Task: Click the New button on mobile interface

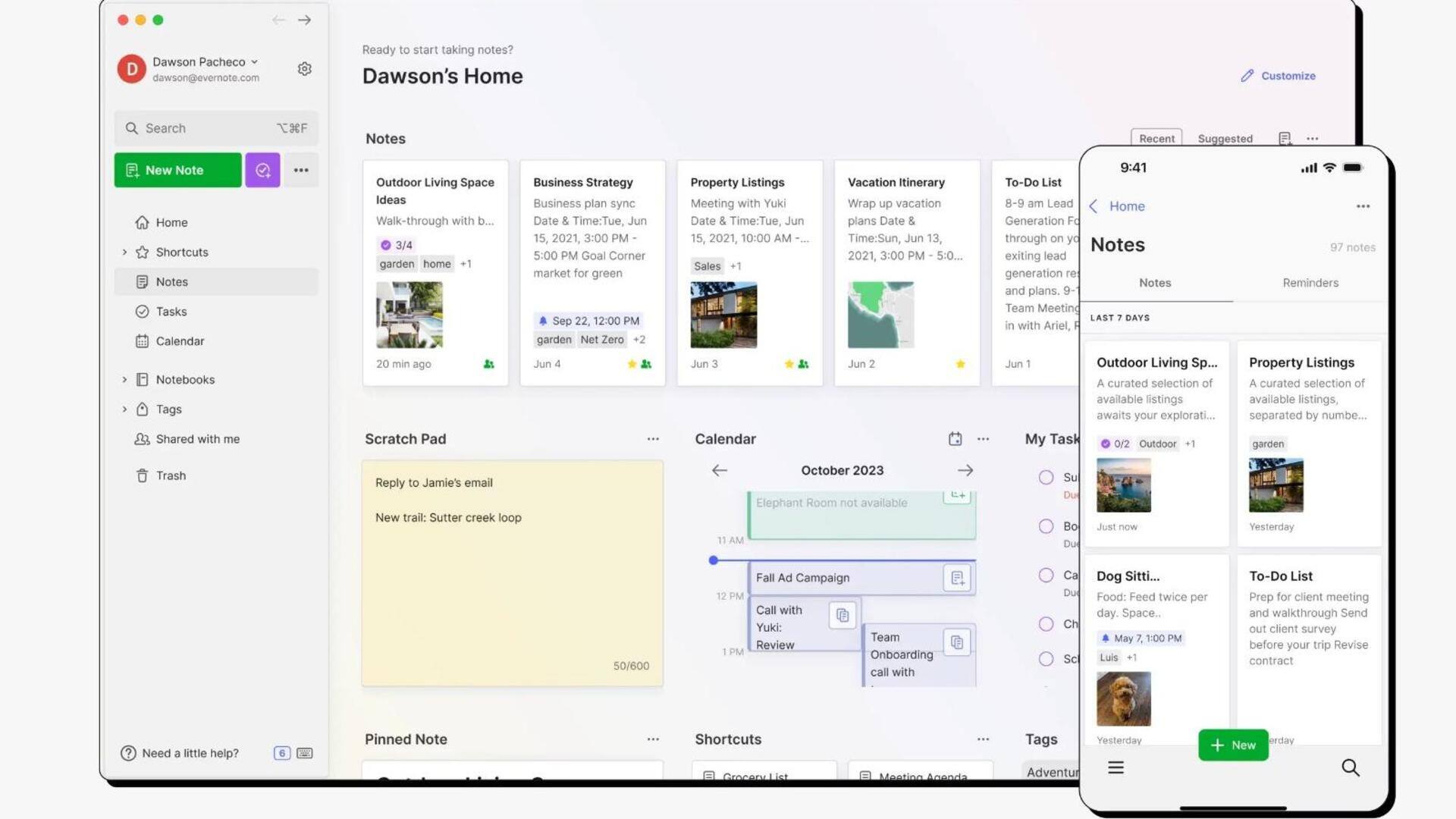Action: [1233, 744]
